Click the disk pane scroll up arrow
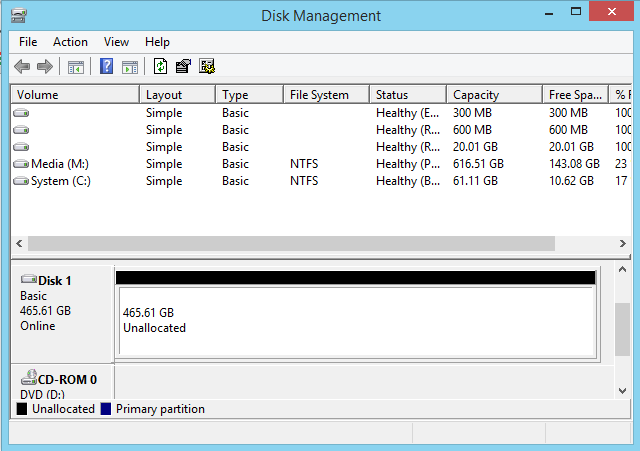Screen dimensions: 640x451 coord(622,269)
